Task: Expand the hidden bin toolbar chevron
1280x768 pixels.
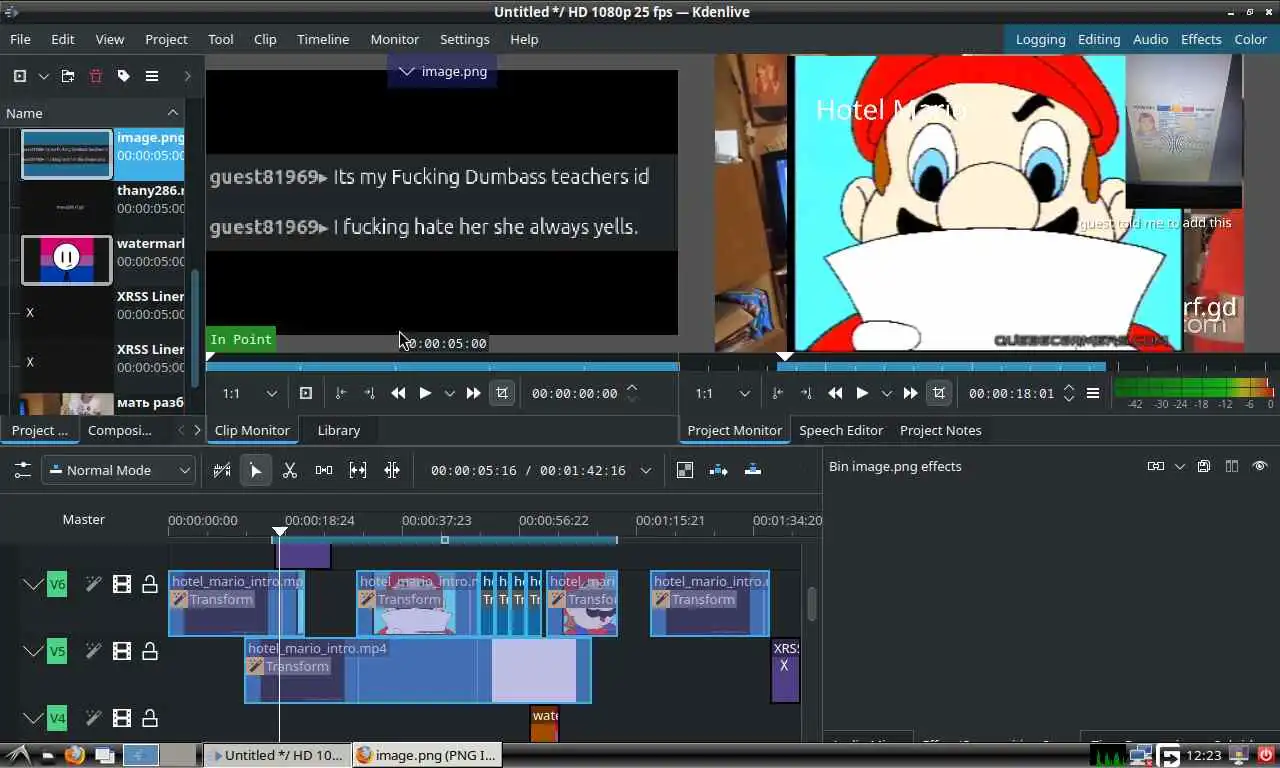Action: pyautogui.click(x=187, y=76)
